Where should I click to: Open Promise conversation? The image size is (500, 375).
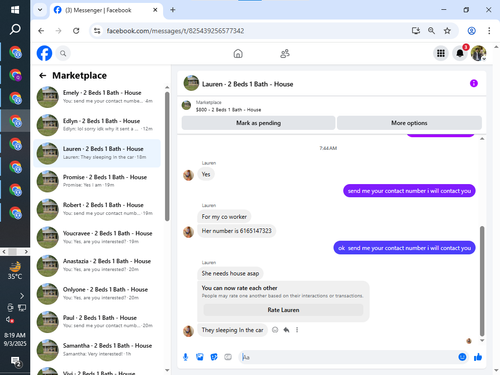(97, 181)
